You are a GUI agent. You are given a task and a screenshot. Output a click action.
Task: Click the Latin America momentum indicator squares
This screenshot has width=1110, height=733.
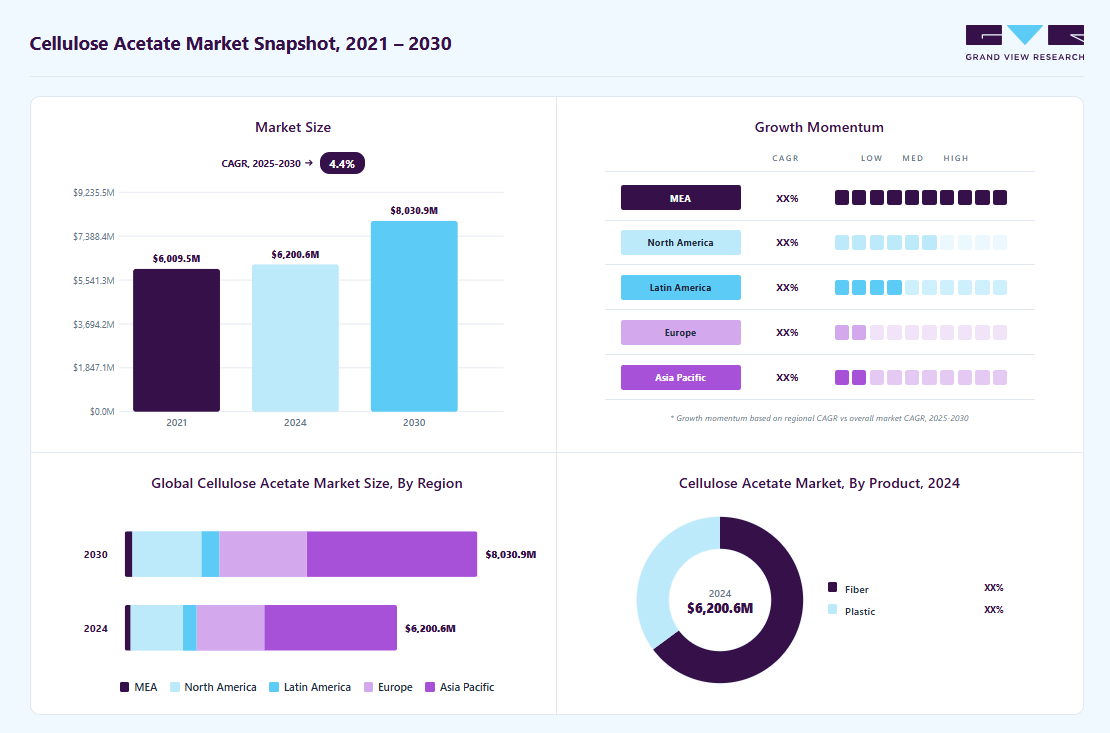(x=920, y=288)
